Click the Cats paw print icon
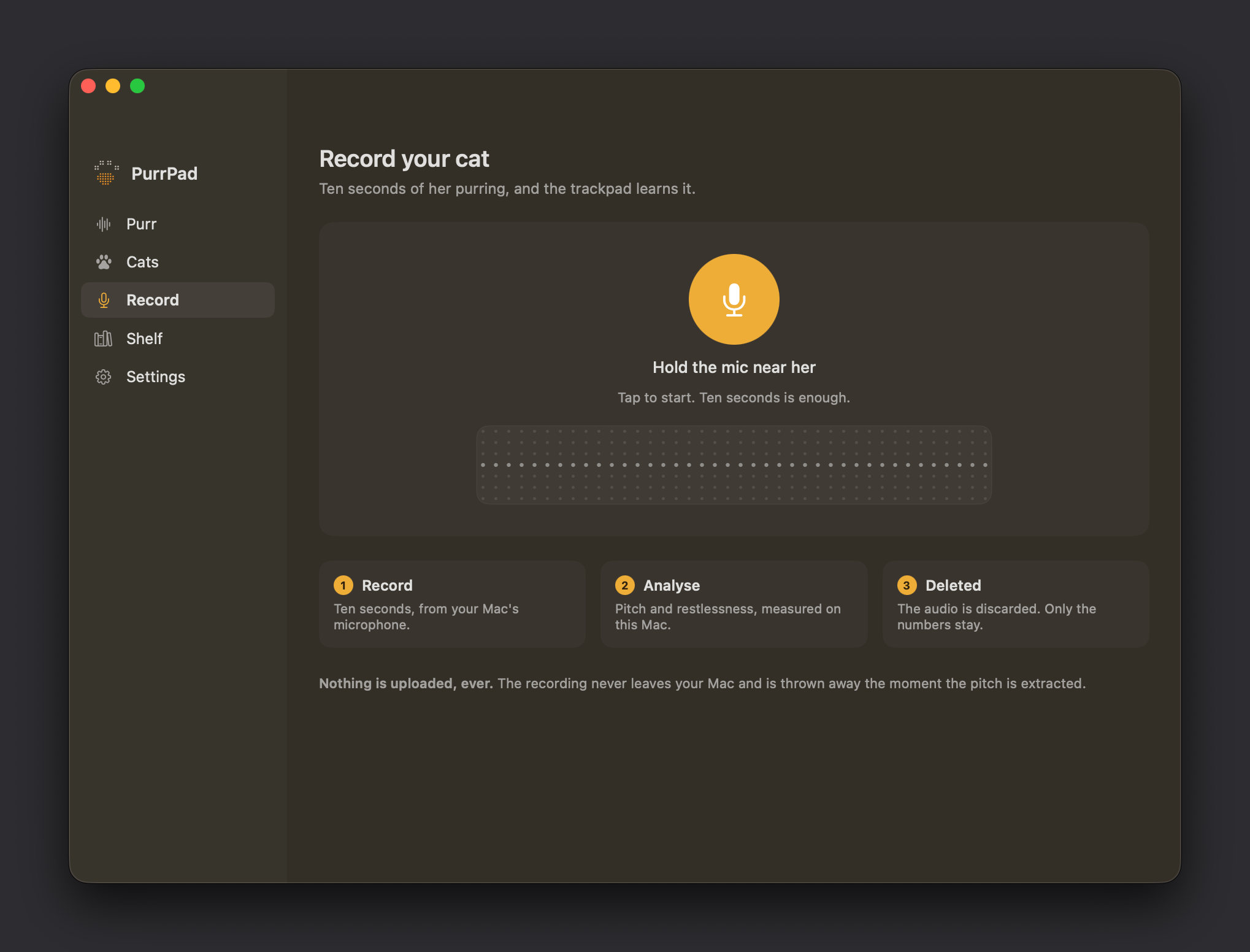 (104, 262)
